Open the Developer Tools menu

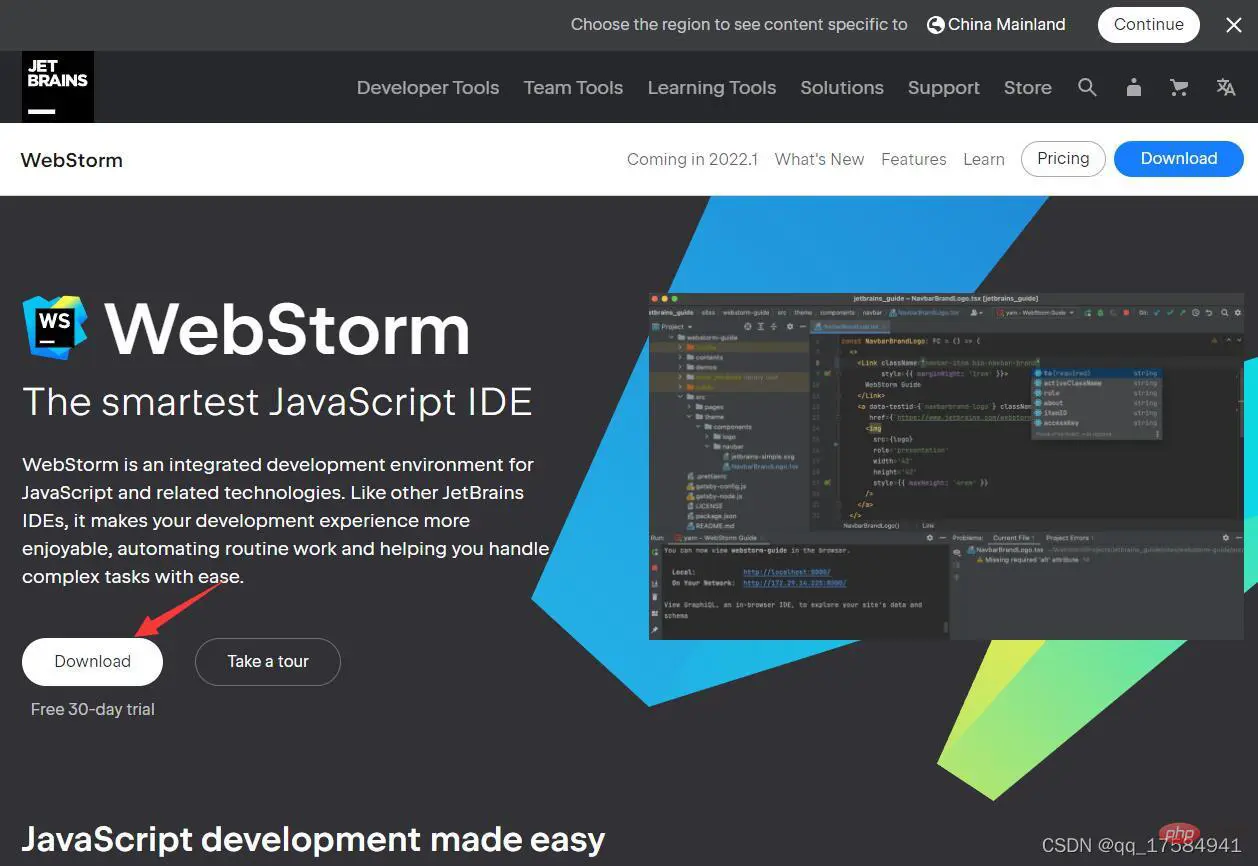(428, 88)
